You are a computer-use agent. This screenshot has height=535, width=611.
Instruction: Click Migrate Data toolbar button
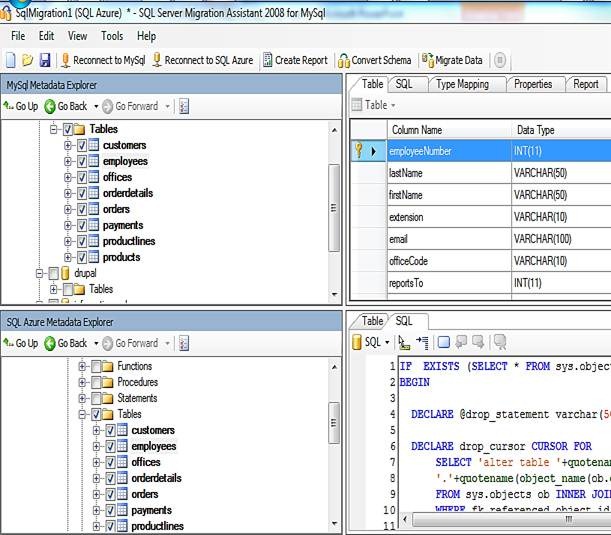tap(452, 60)
